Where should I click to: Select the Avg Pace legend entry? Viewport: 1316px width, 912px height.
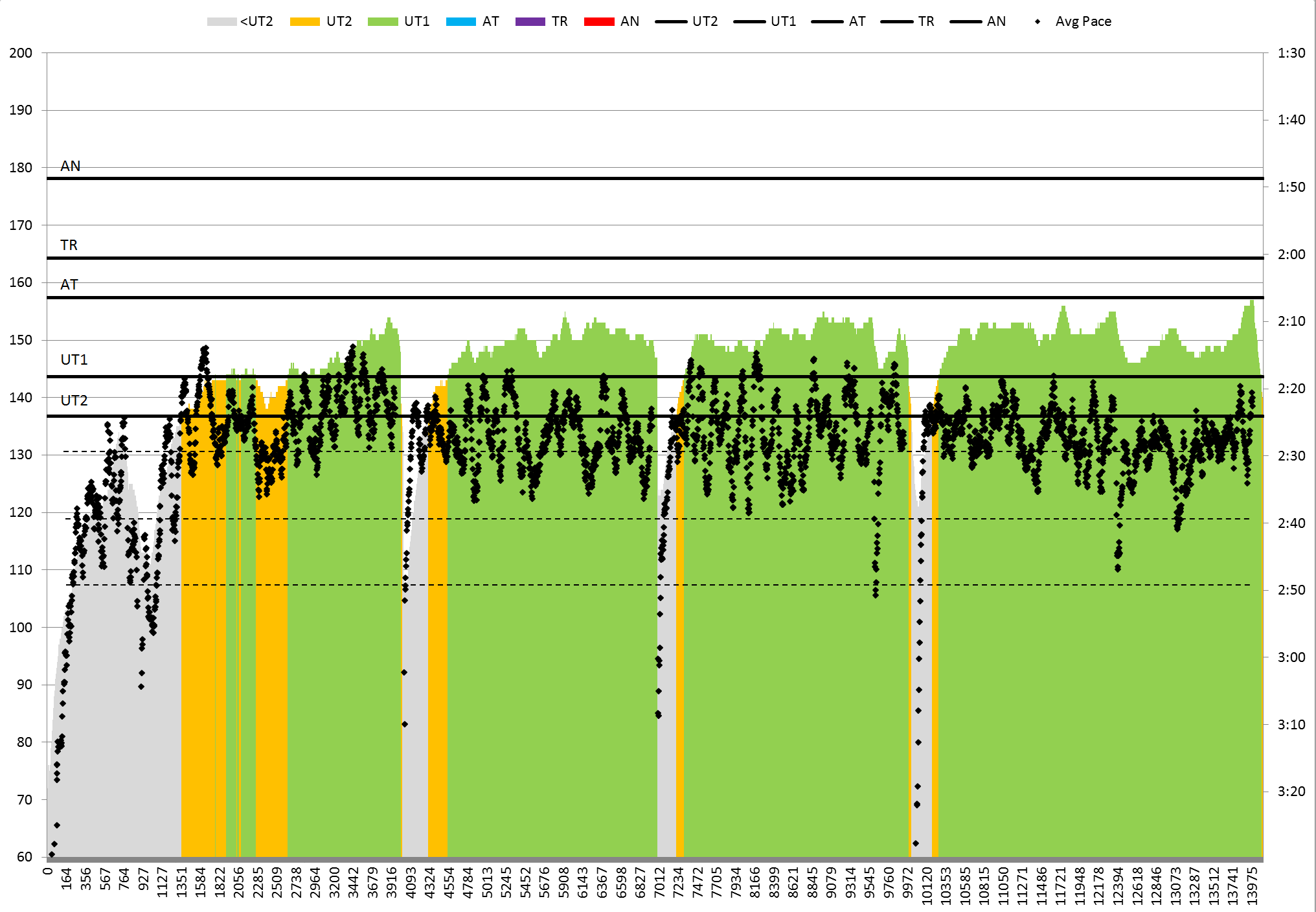[x=1082, y=21]
